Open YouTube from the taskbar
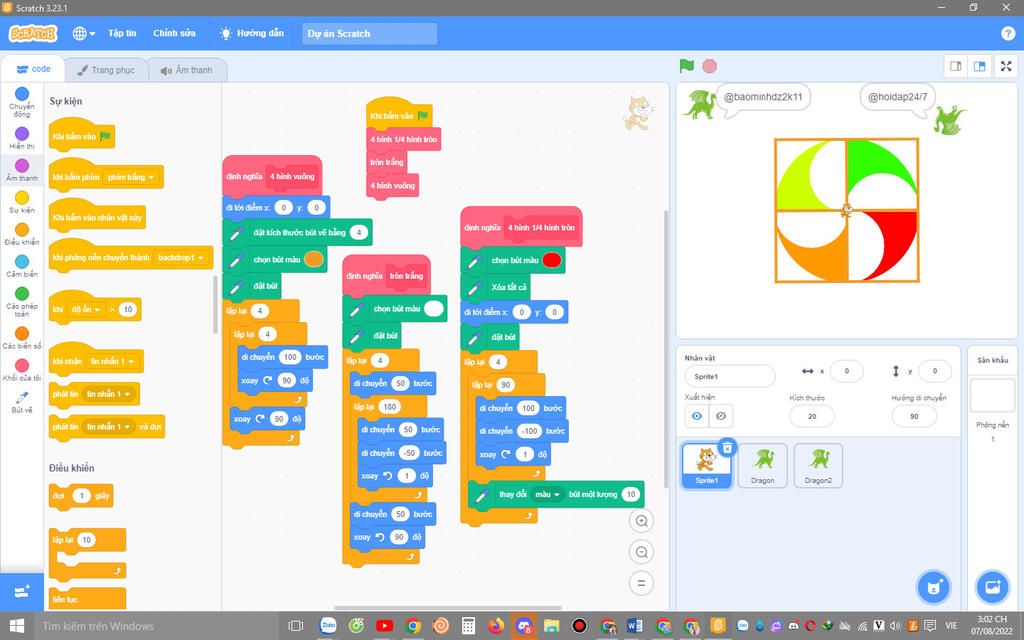1024x640 pixels. 384,626
